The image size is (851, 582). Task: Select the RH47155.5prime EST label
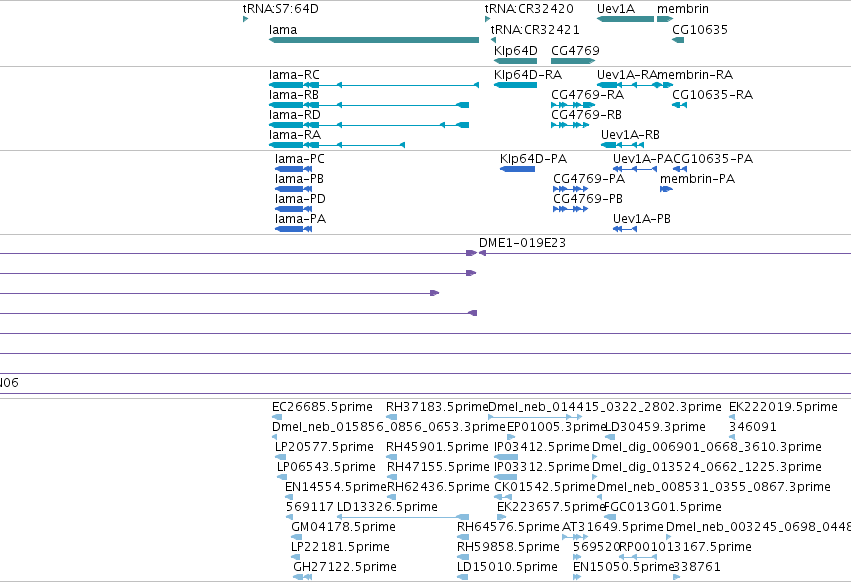tap(438, 467)
